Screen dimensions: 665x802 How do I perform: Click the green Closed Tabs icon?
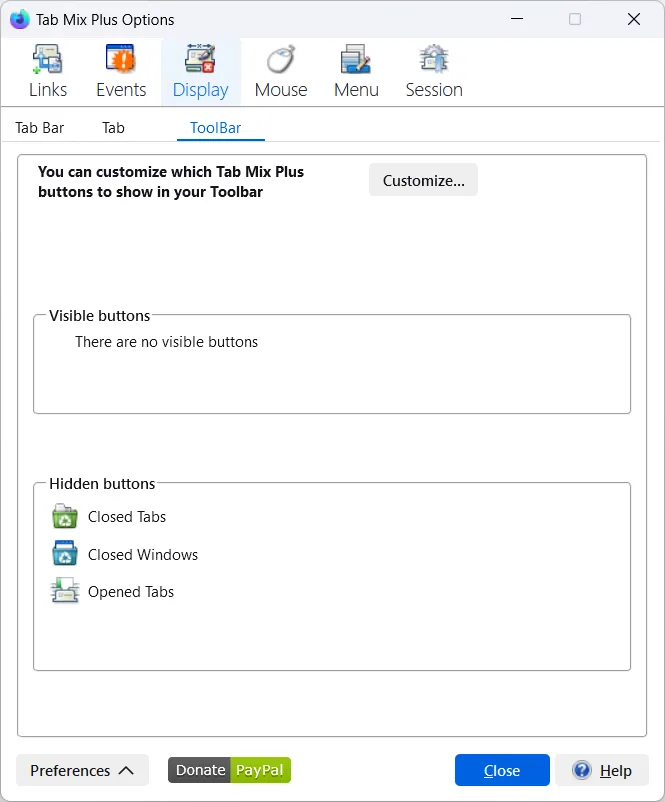[65, 517]
